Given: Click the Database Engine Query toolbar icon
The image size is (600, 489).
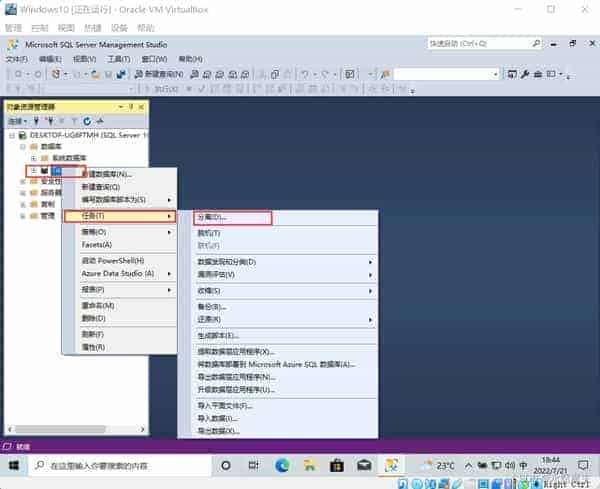Looking at the screenshot, I should tap(194, 74).
